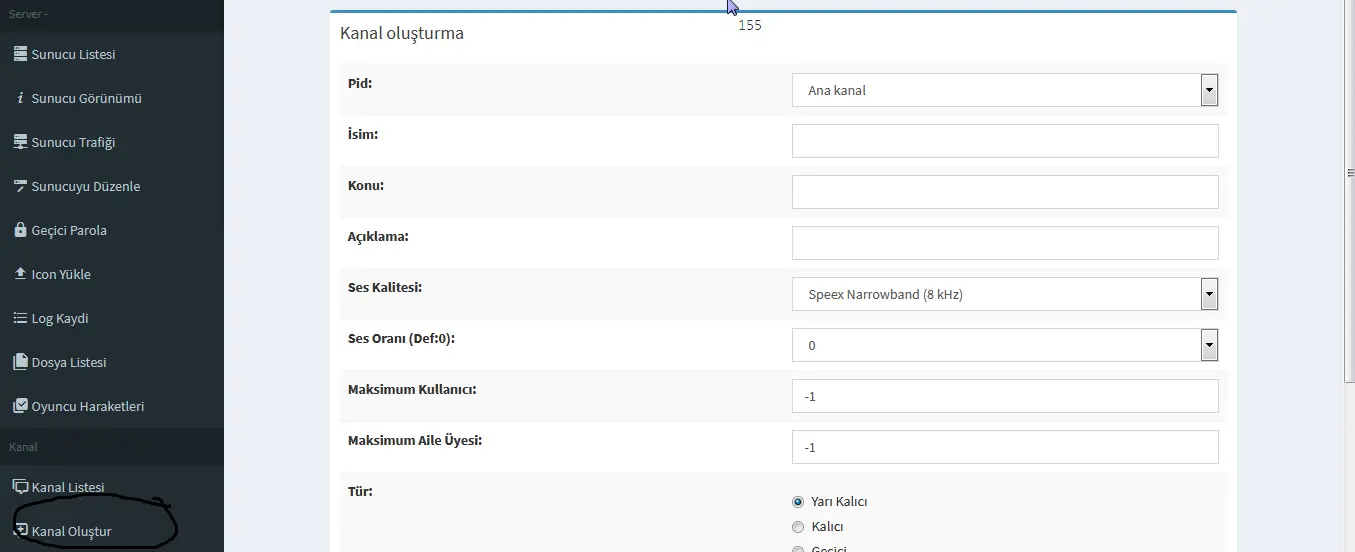
Task: Click the Sunucu Listesi server icon
Action: [x=20, y=54]
